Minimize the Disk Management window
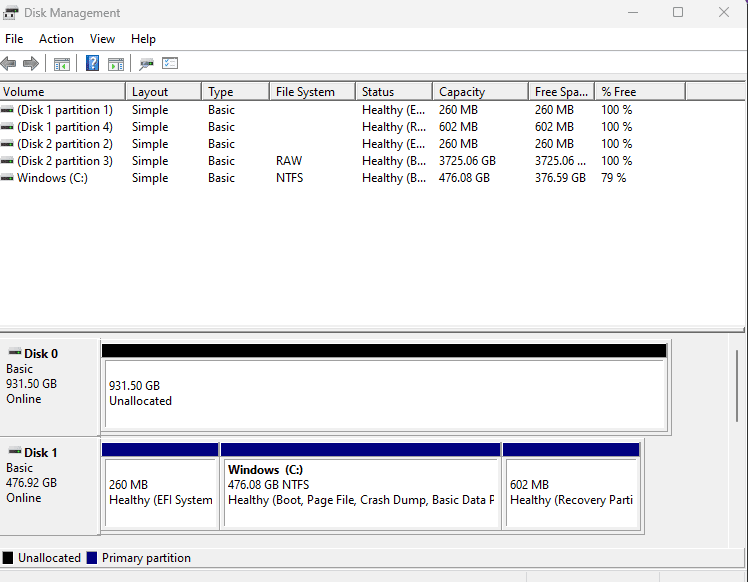The width and height of the screenshot is (748, 582). [633, 12]
